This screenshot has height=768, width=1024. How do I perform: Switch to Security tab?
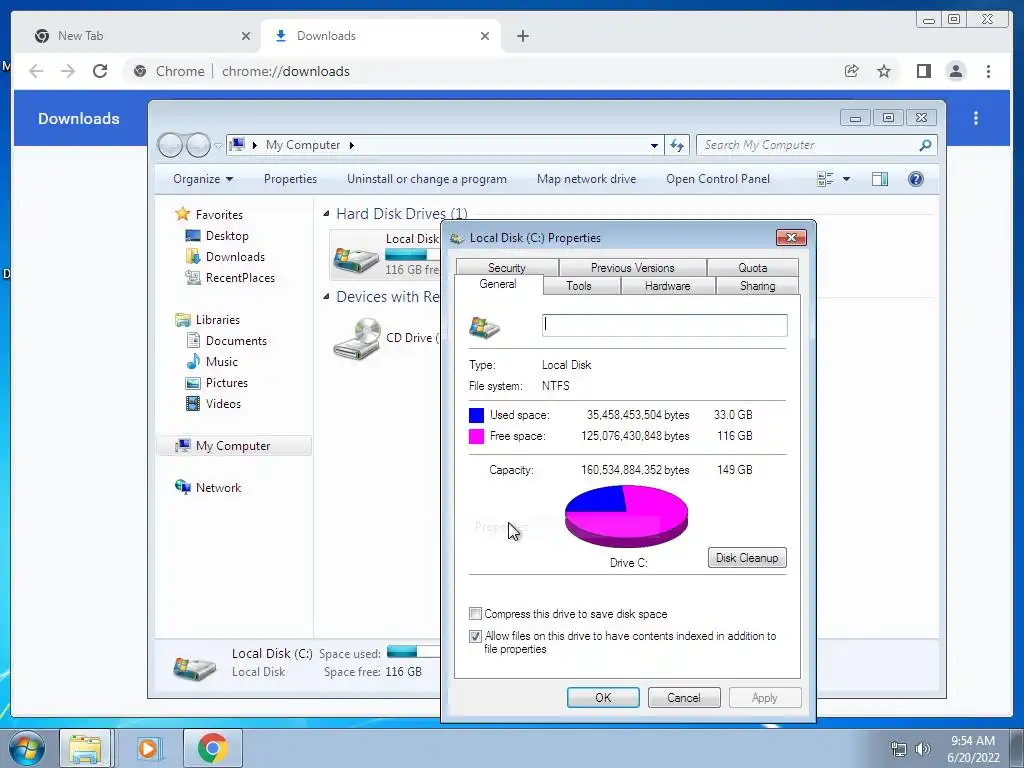[x=507, y=268]
